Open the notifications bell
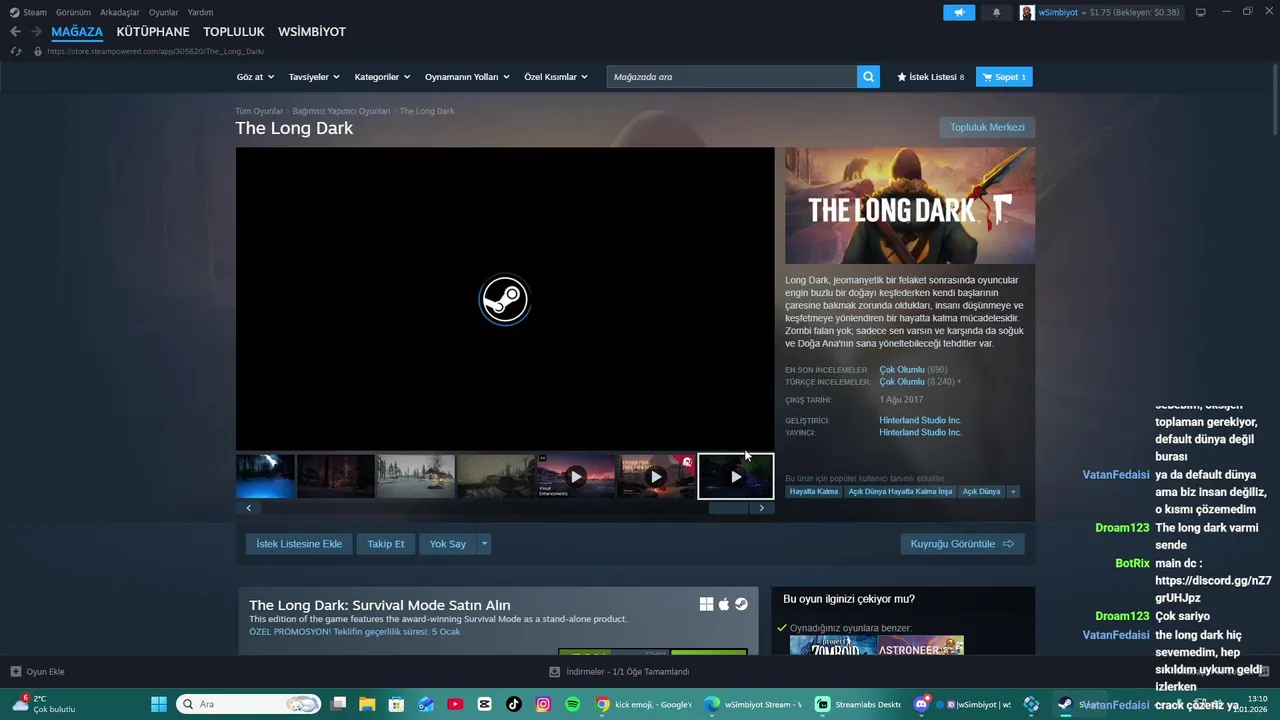The image size is (1280, 720). pos(996,12)
